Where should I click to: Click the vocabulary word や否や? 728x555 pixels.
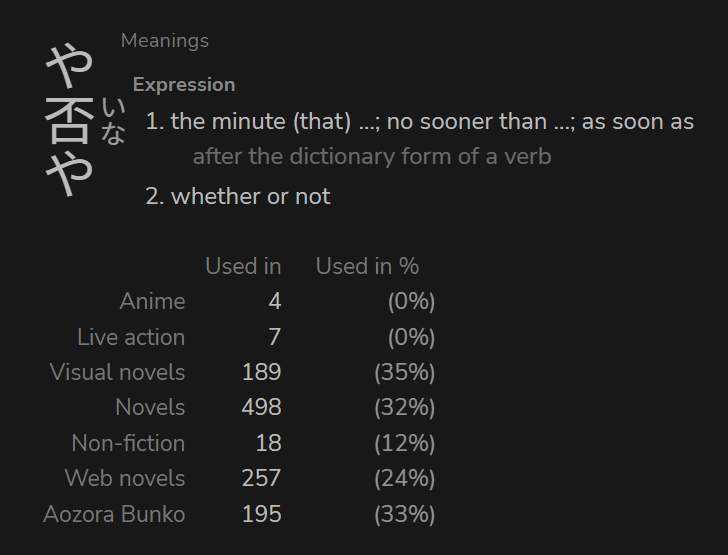(70, 120)
